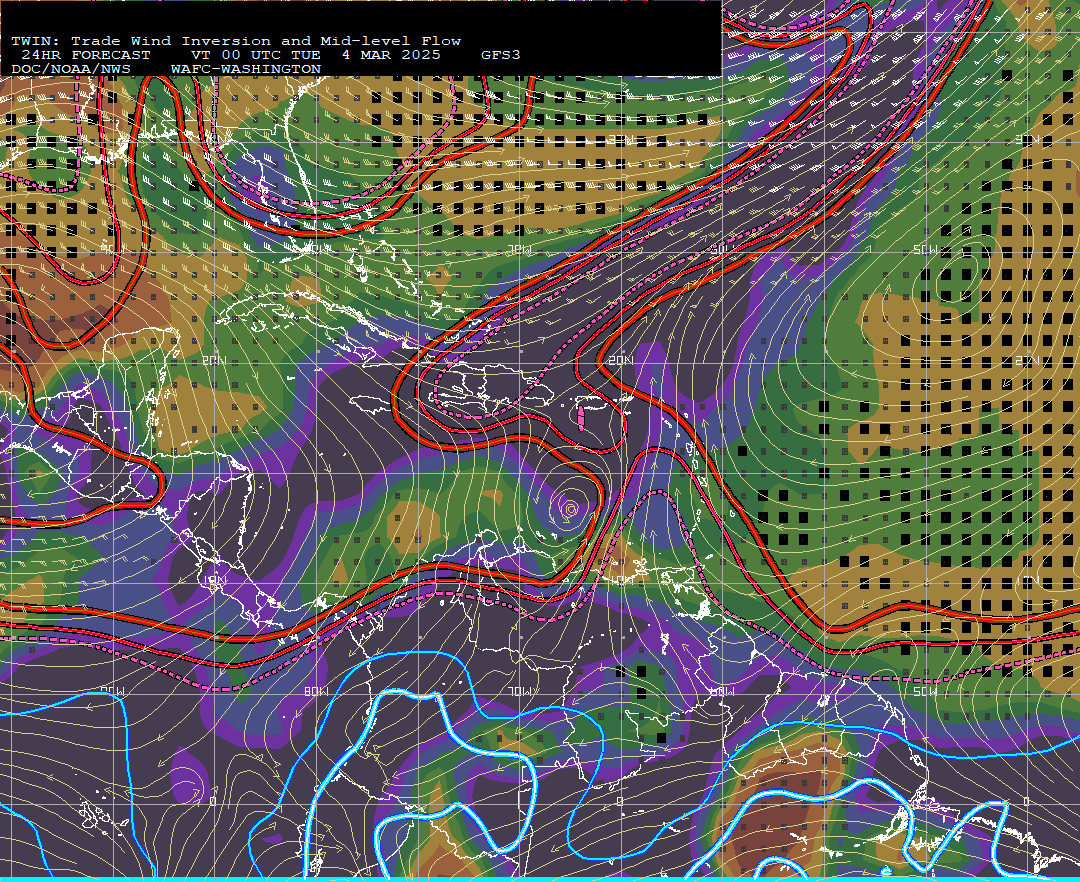Click the concentric-circle circulation center north of Venezuela
Image resolution: width=1080 pixels, height=882 pixels.
(570, 509)
